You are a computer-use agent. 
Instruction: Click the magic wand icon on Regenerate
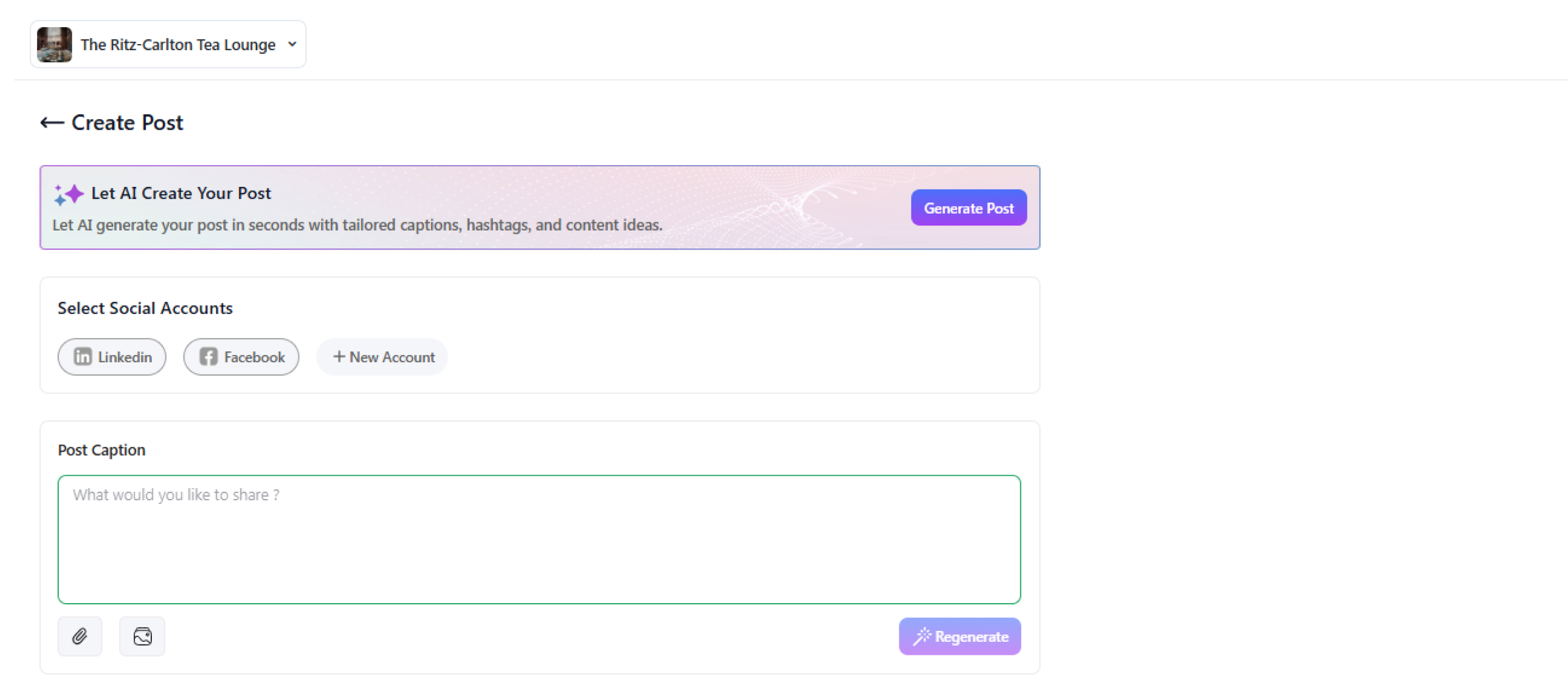click(x=922, y=636)
